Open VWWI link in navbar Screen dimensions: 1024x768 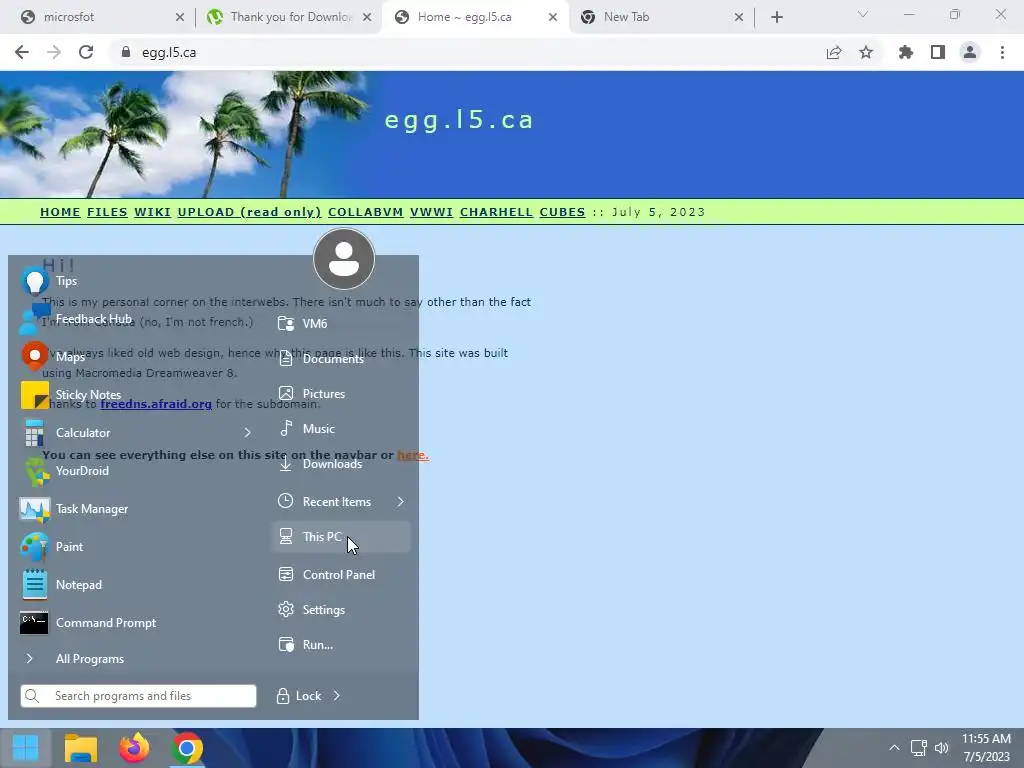coord(432,212)
